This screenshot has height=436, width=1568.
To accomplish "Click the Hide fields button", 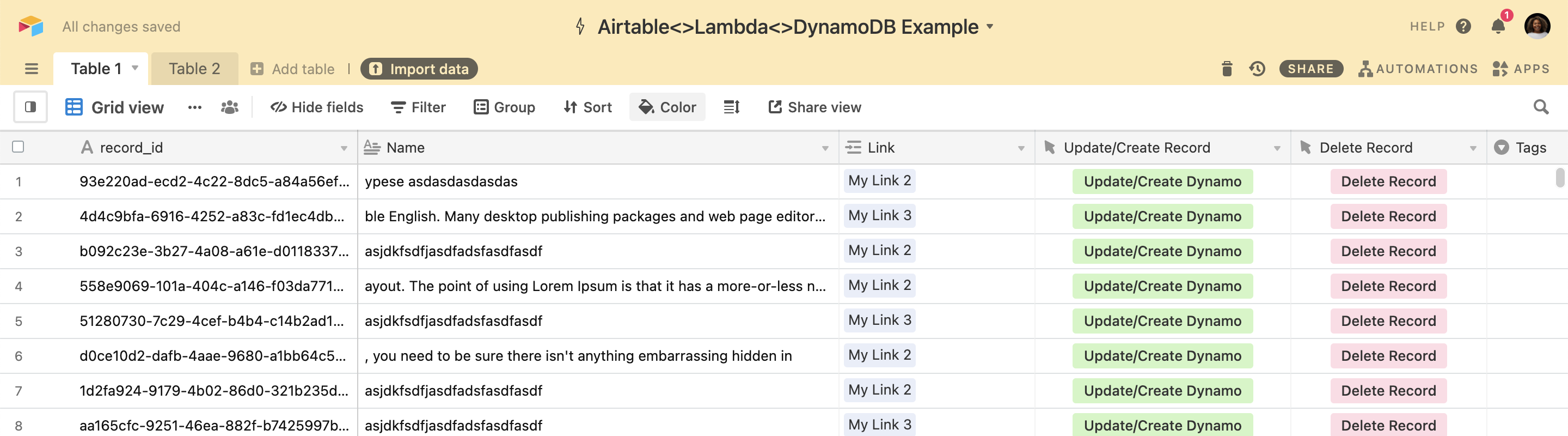I will [x=316, y=107].
